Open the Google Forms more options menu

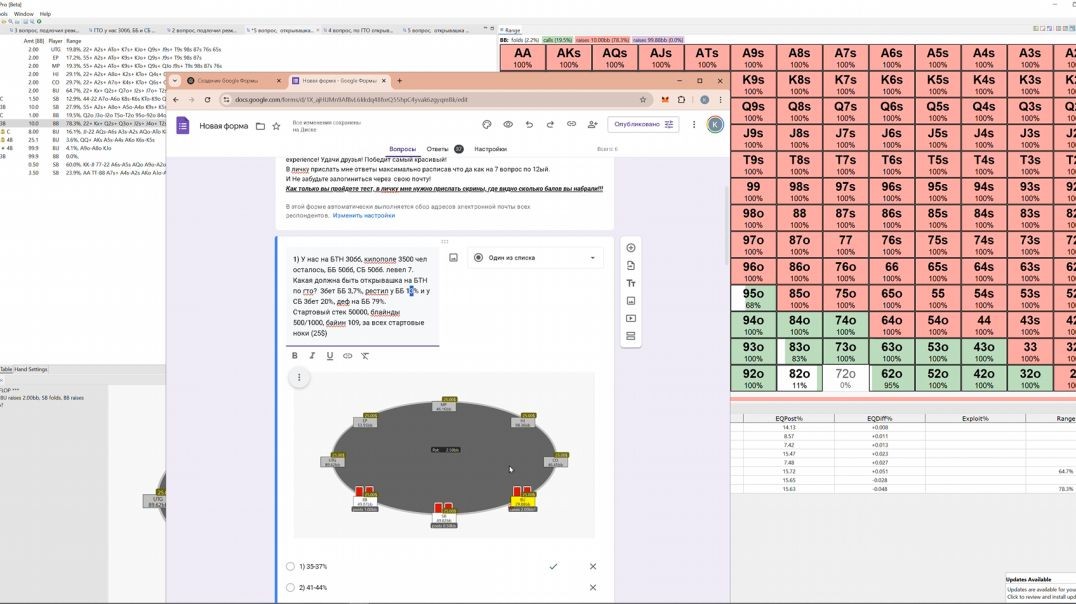(694, 124)
